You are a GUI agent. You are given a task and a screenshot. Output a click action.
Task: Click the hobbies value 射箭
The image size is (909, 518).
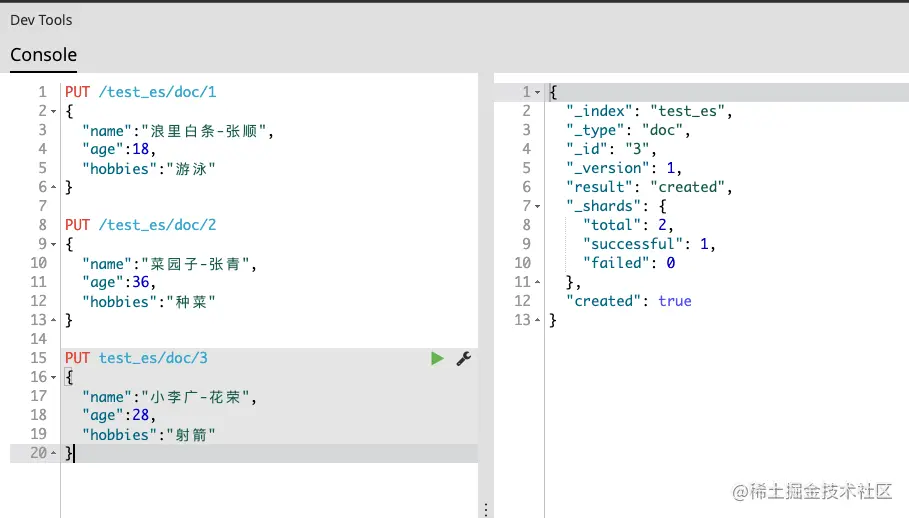(191, 435)
